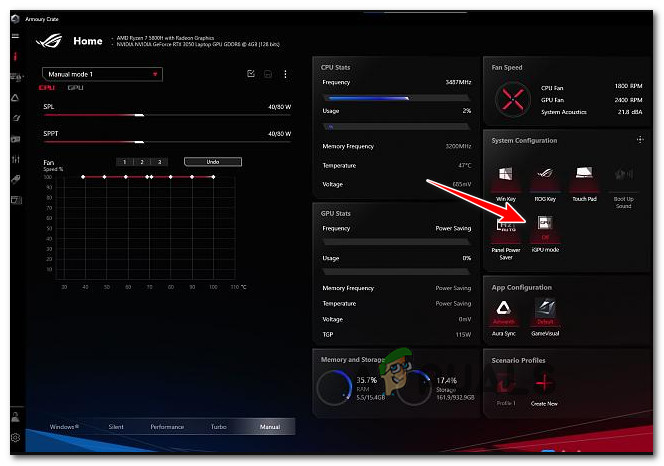Viewport: 664px width, 466px height.
Task: Open the three-dot more options menu
Action: pyautogui.click(x=285, y=74)
